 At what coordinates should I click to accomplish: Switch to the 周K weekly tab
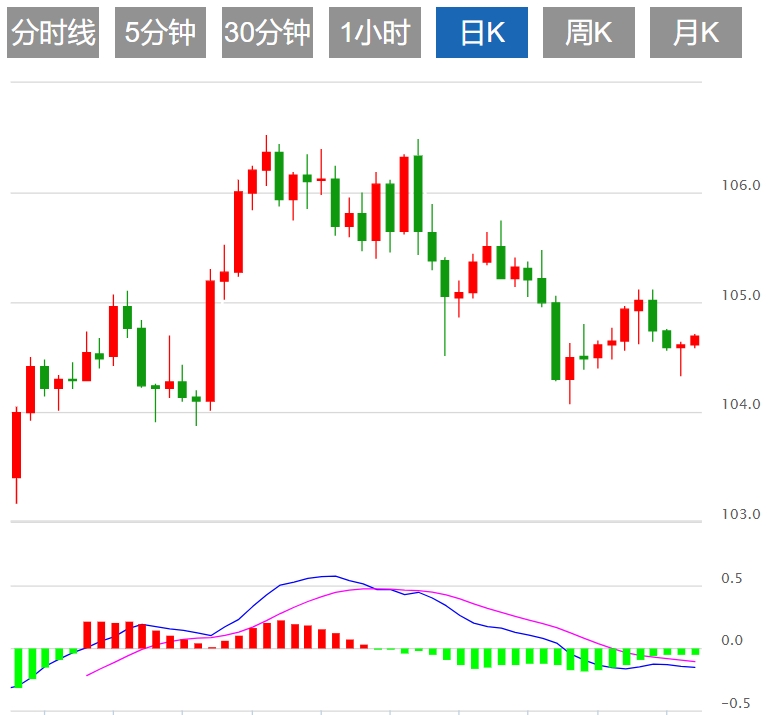[x=588, y=33]
